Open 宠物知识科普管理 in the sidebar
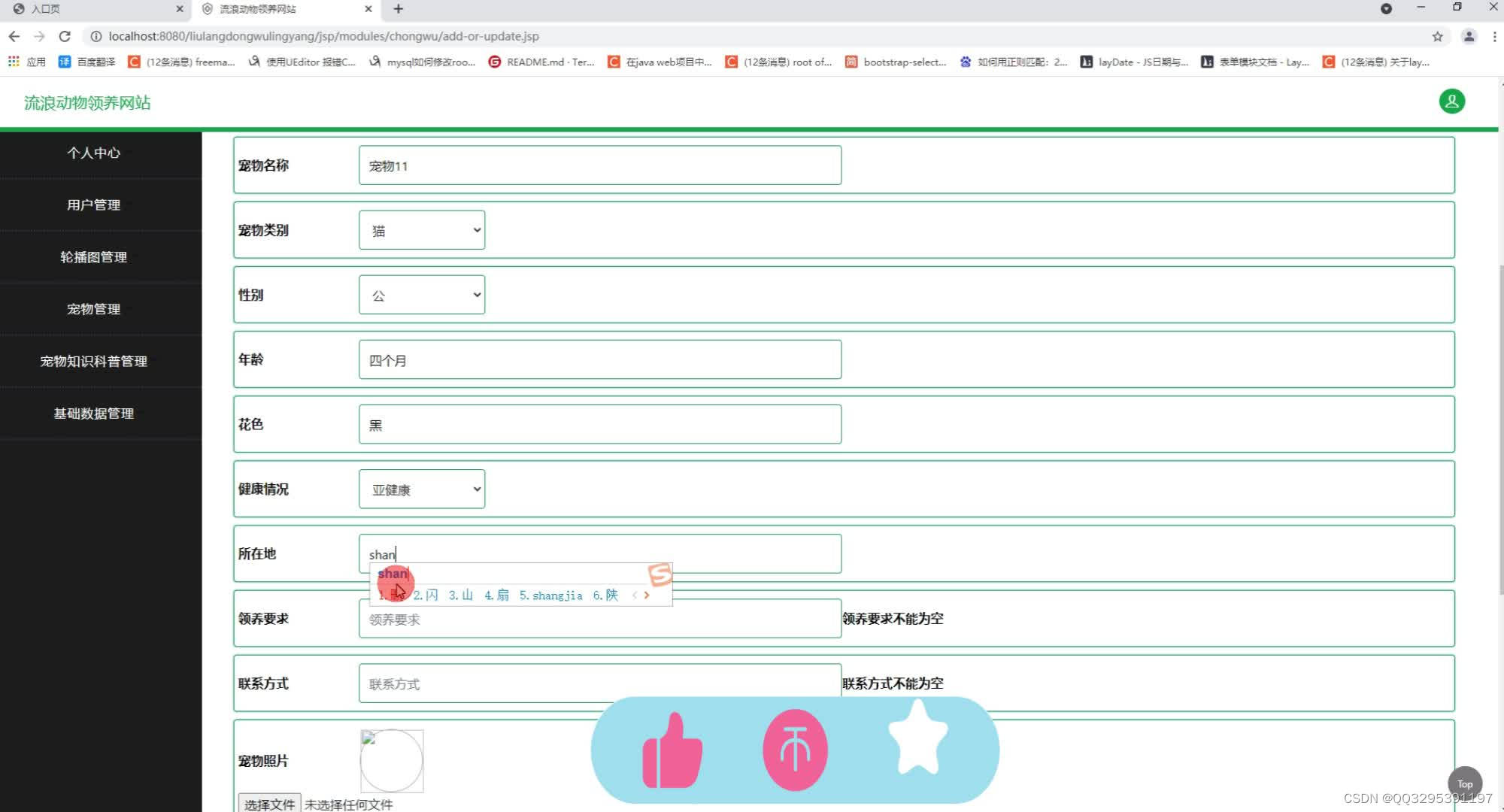 (x=93, y=362)
